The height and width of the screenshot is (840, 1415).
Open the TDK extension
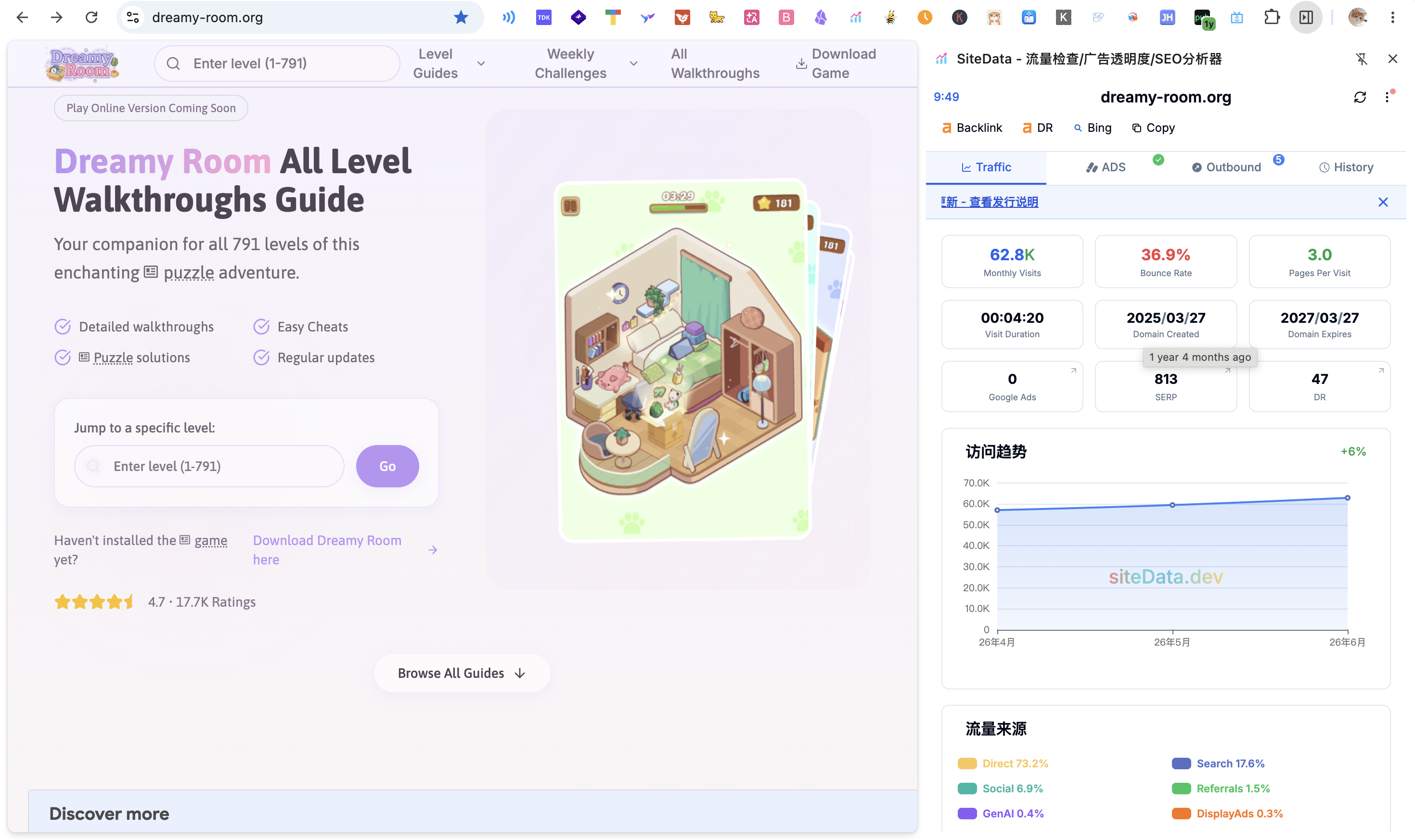543,17
